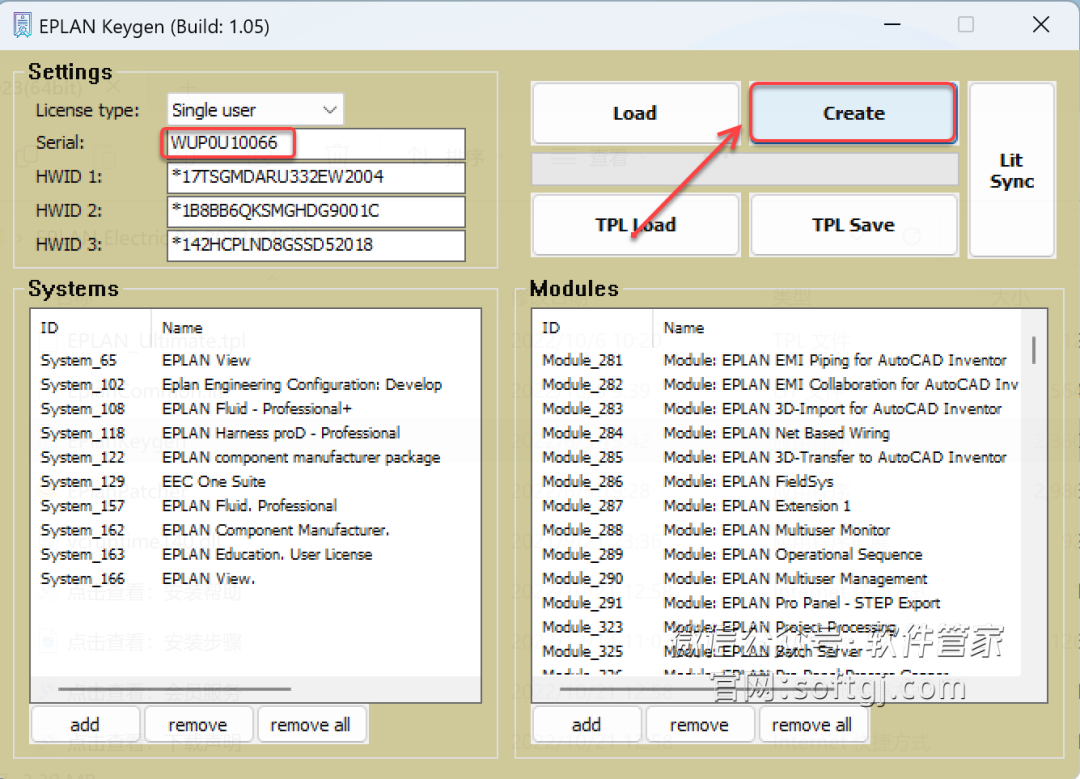The height and width of the screenshot is (779, 1080).
Task: Select Module_285 3D-Transfer to AutoCAD row
Action: [x=777, y=457]
